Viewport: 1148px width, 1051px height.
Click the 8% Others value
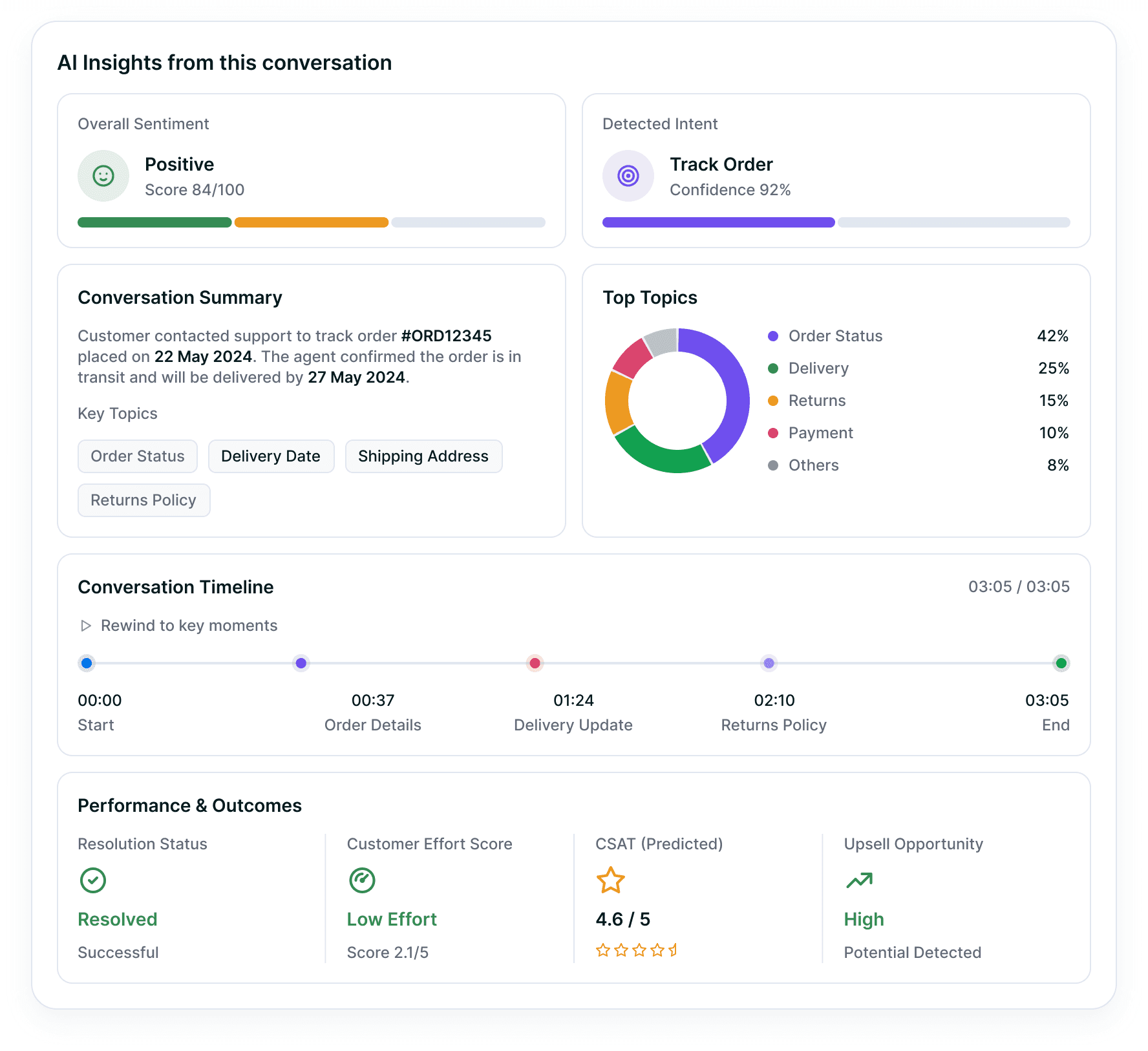(x=1058, y=465)
